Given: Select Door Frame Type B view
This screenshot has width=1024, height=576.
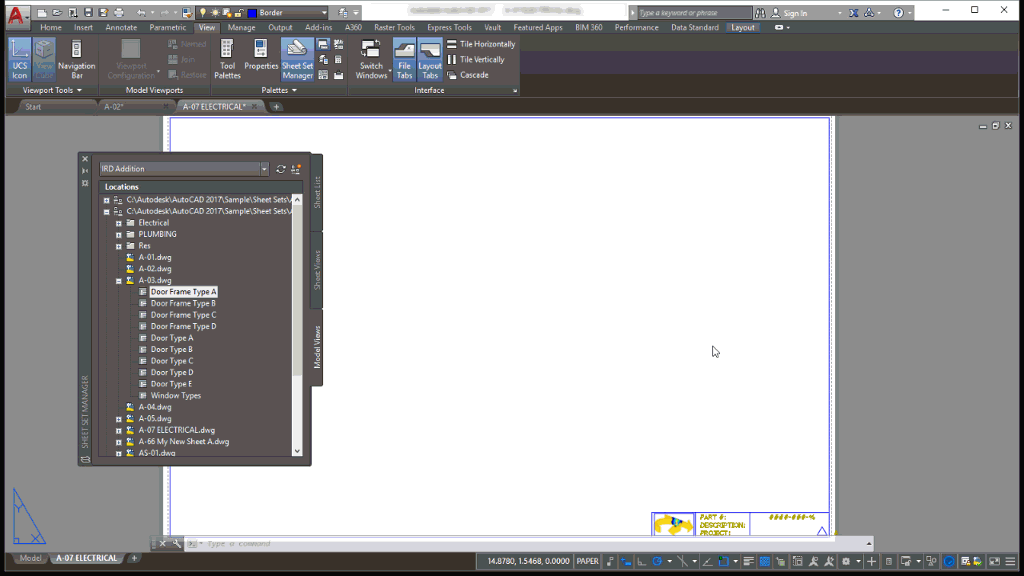Looking at the screenshot, I should 184,303.
